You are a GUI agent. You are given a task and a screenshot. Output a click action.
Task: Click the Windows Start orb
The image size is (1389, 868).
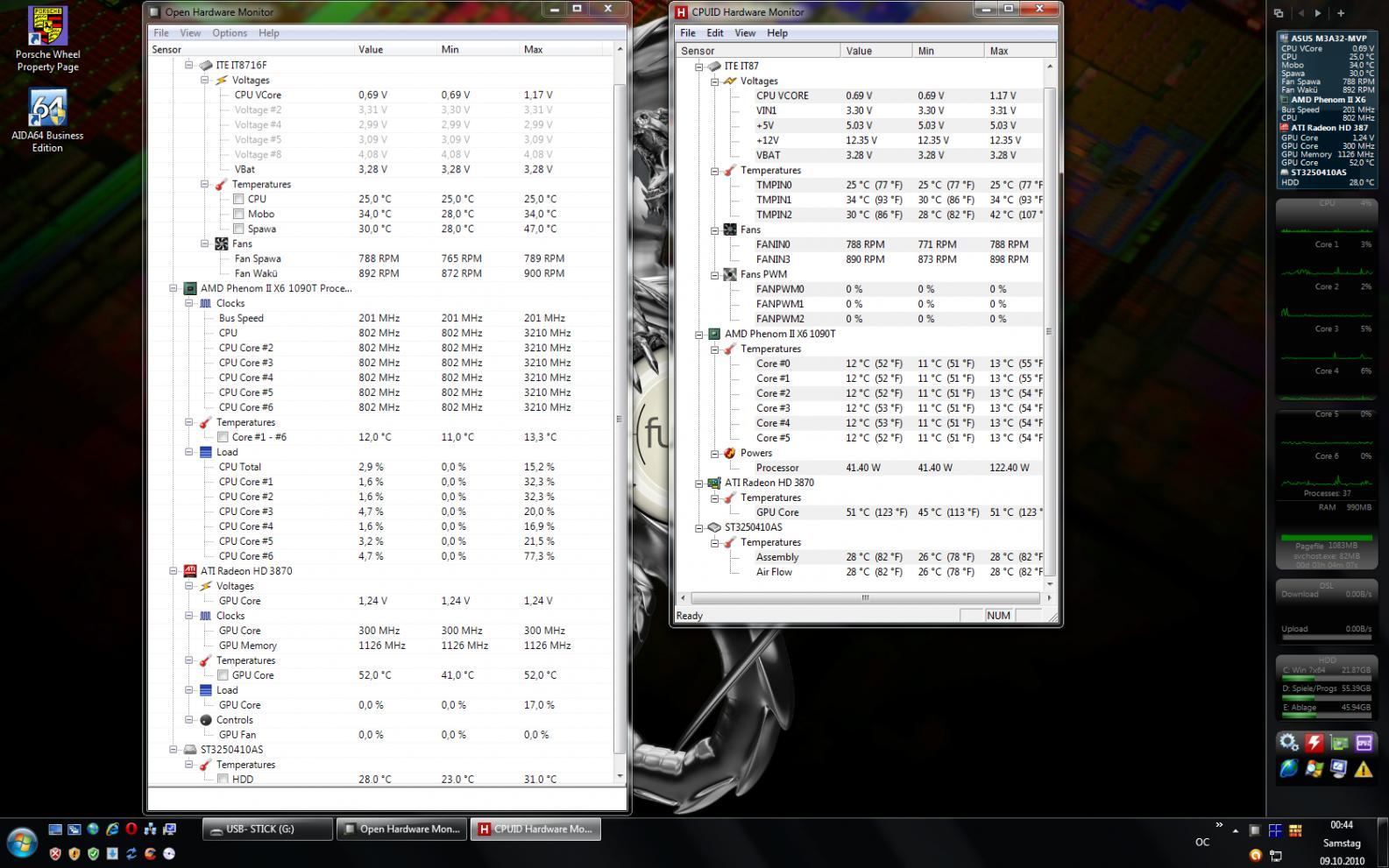point(22,843)
